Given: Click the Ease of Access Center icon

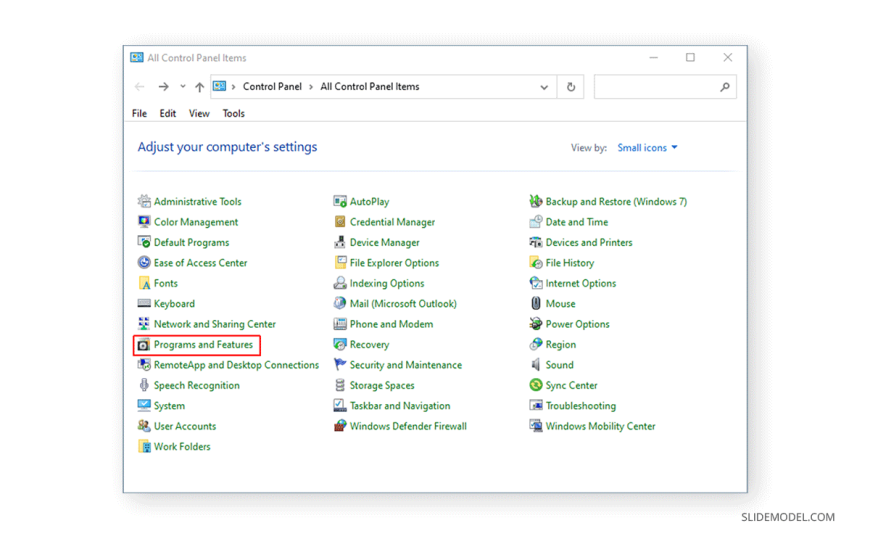Looking at the screenshot, I should click(144, 263).
